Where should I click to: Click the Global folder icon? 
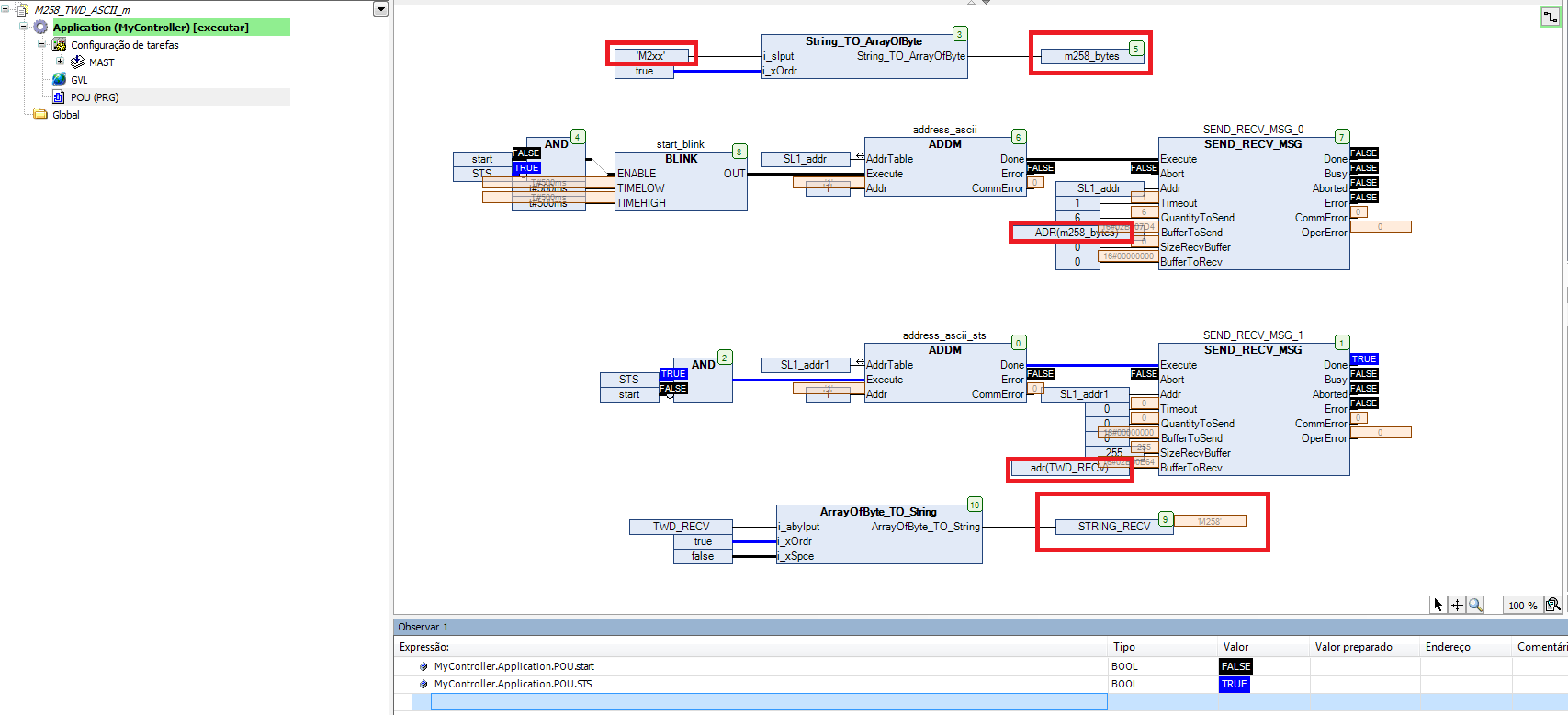(40, 115)
